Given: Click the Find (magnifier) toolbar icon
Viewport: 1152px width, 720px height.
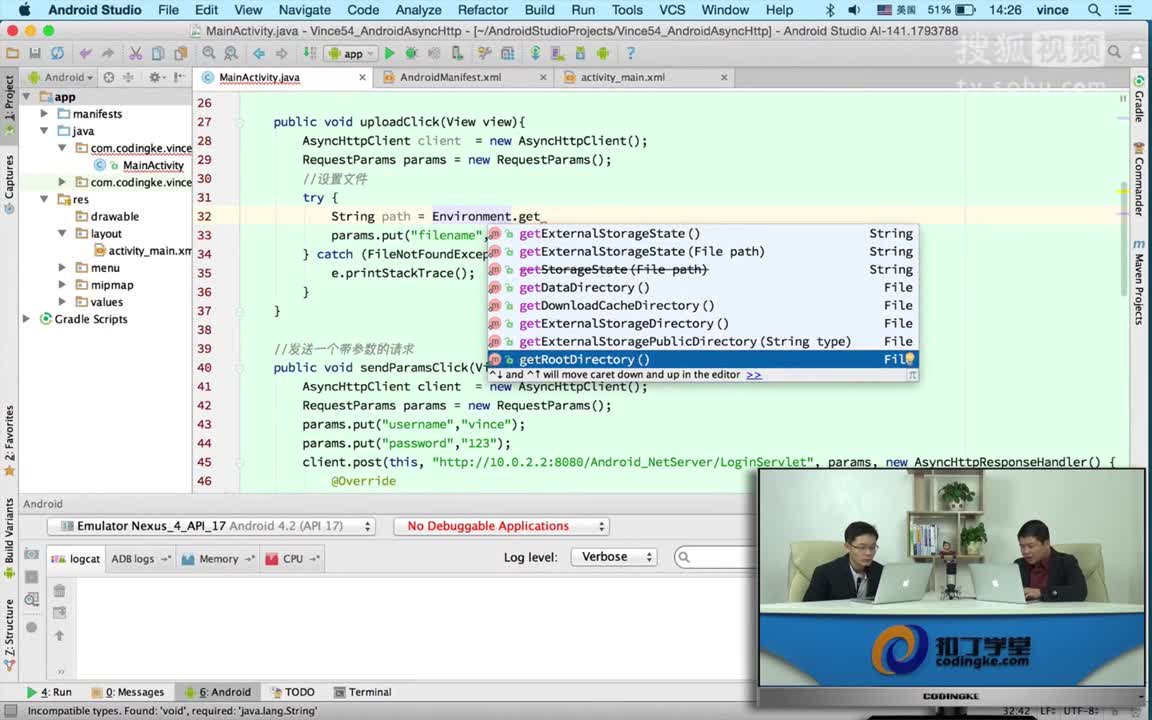Looking at the screenshot, I should (209, 53).
